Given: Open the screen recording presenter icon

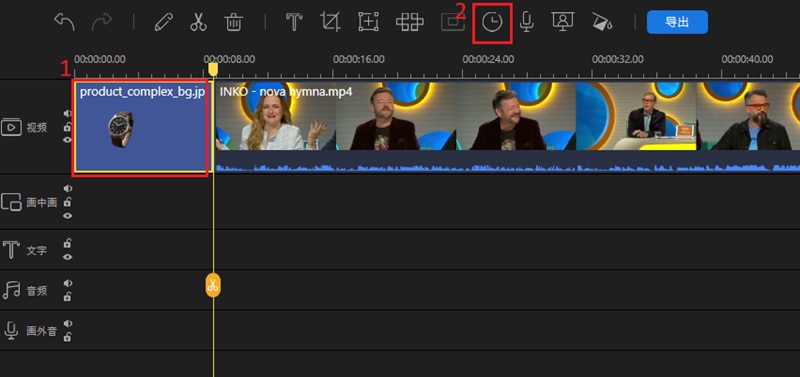Looking at the screenshot, I should click(x=563, y=22).
